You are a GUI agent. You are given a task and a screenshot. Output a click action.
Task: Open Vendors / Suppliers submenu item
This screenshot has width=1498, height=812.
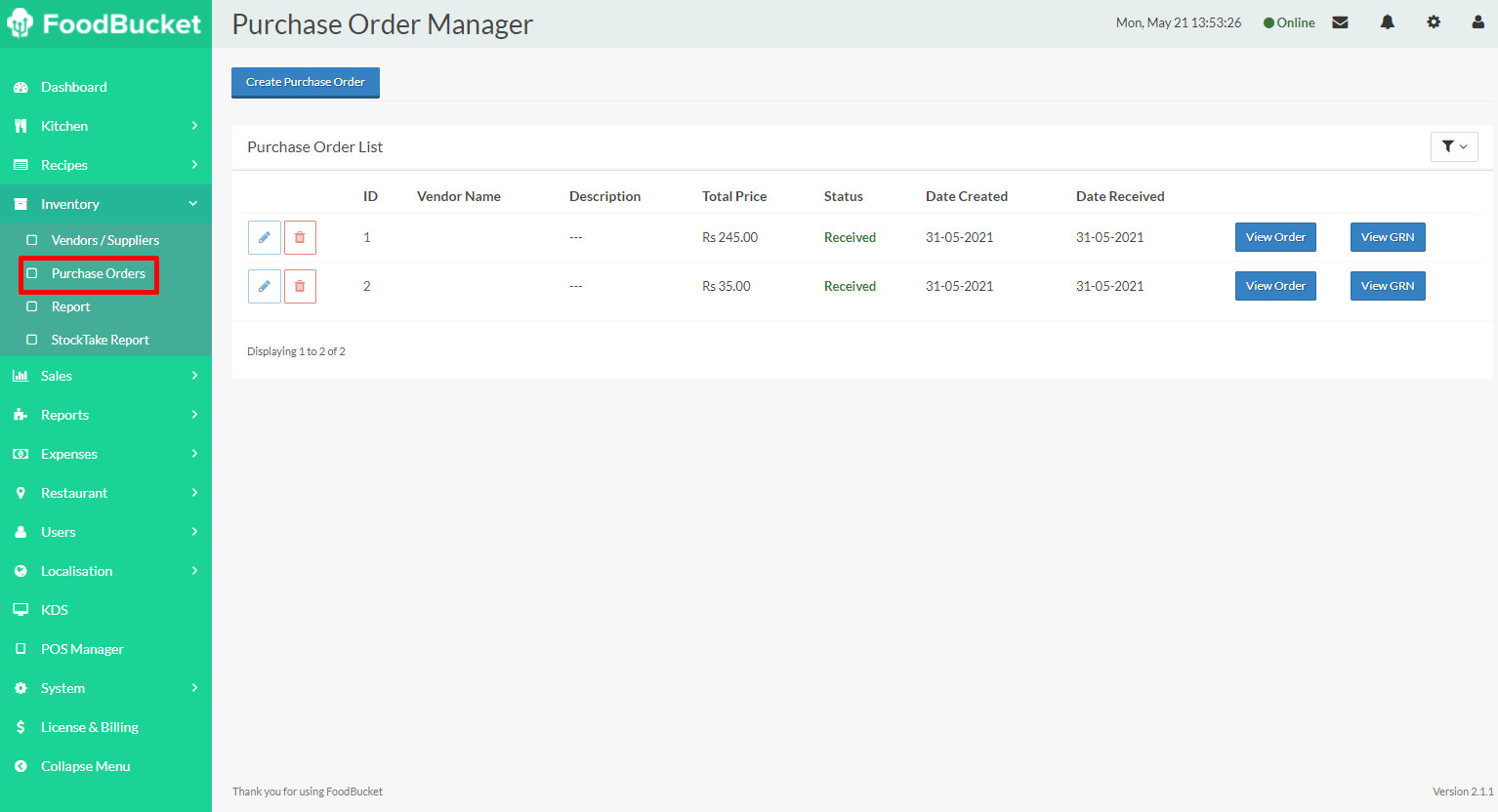click(x=104, y=240)
